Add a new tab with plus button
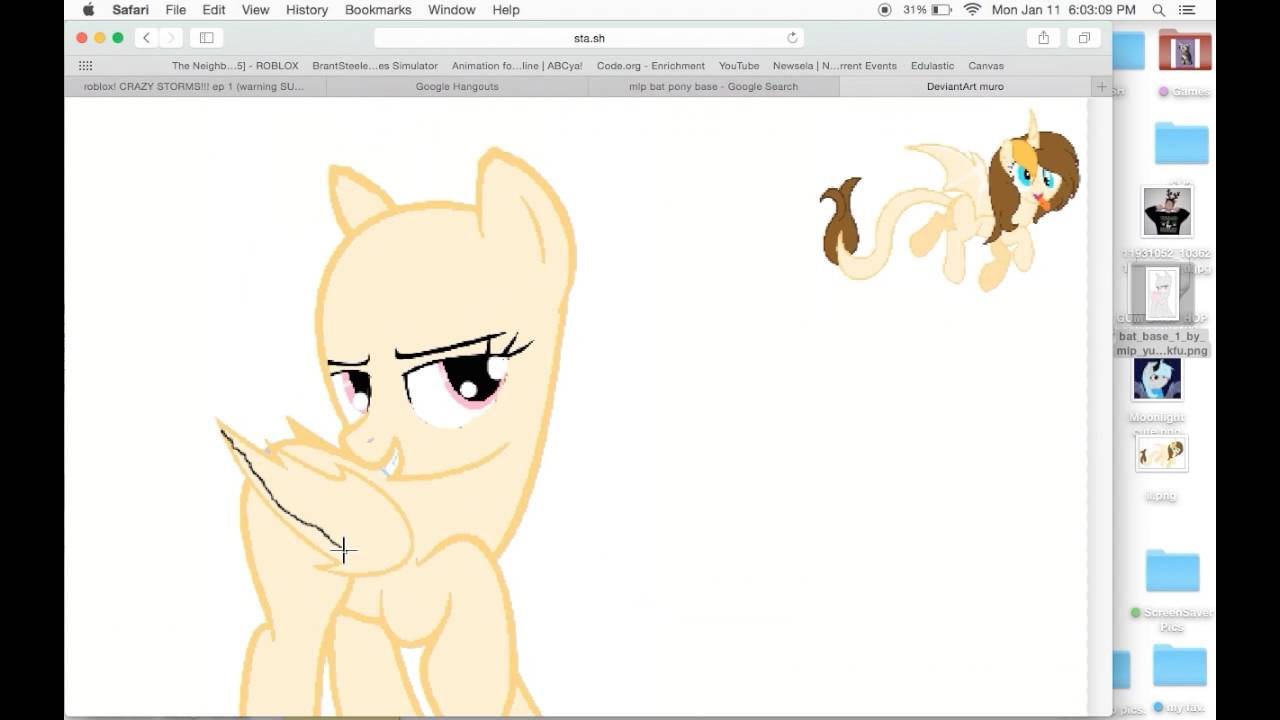Screen dimensions: 1280x720 1101,87
